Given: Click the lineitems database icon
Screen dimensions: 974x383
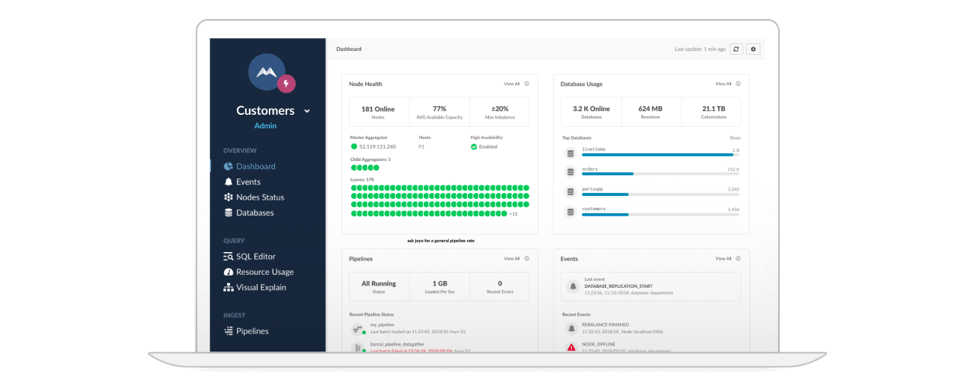Looking at the screenshot, I should 570,153.
